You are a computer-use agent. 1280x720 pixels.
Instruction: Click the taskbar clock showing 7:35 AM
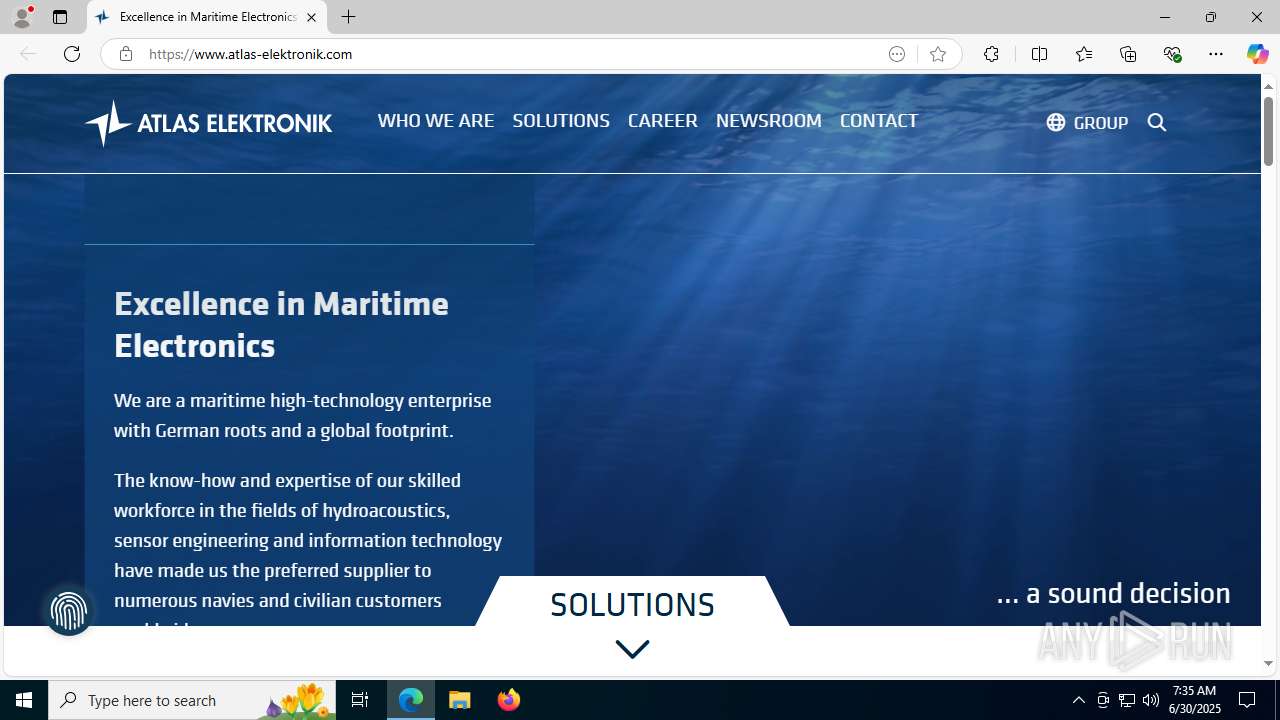click(1196, 700)
